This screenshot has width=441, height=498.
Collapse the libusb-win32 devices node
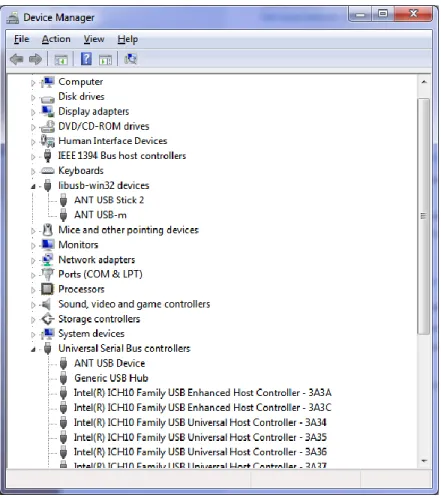click(33, 187)
